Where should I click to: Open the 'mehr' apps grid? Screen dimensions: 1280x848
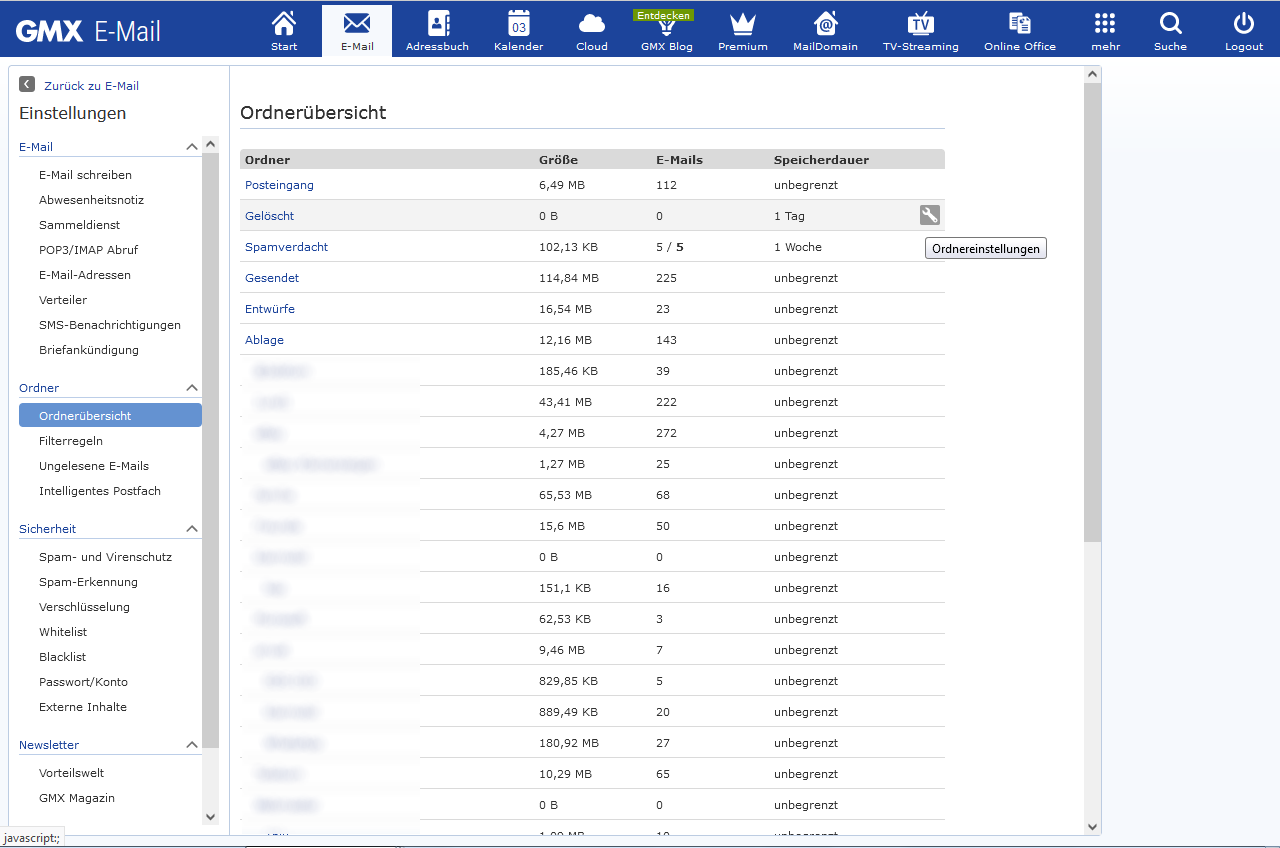(x=1104, y=30)
